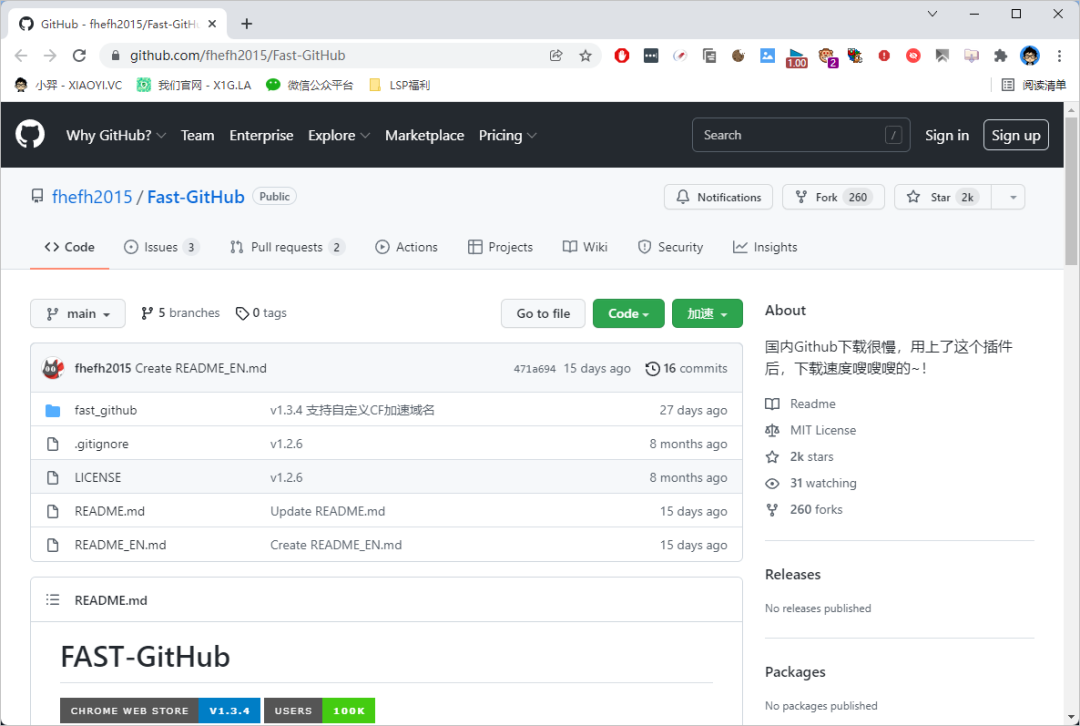Image resolution: width=1080 pixels, height=726 pixels.
Task: Open the Pull requests tab
Action: tap(286, 247)
